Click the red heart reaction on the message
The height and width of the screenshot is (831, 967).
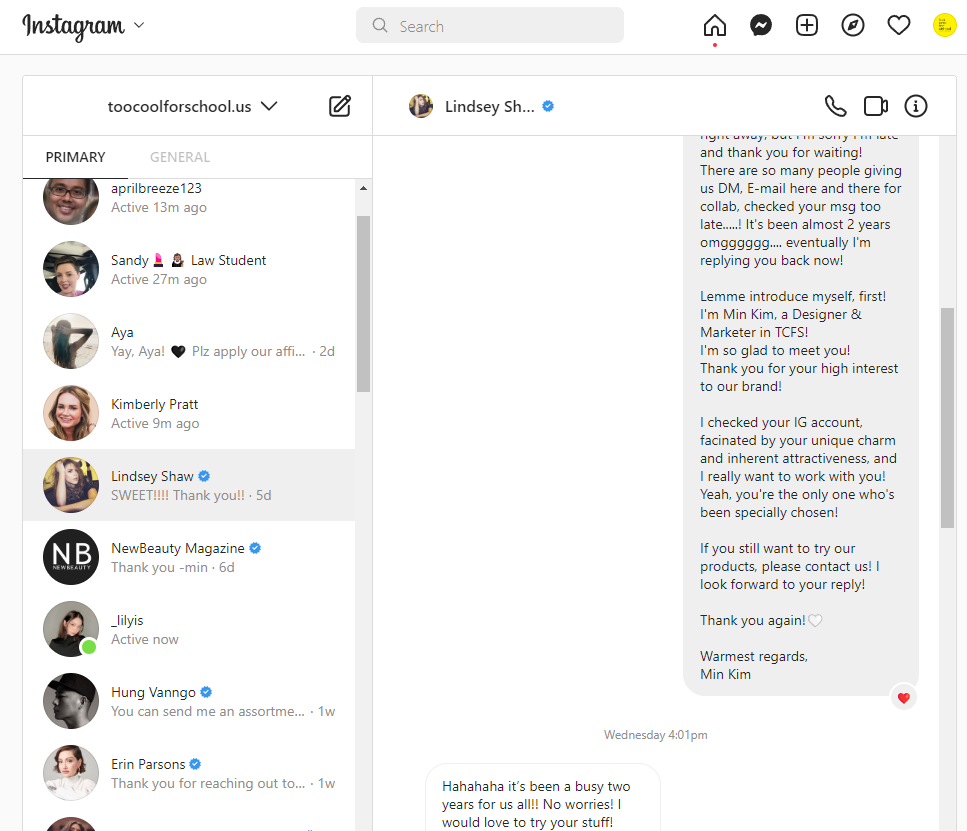coord(903,698)
